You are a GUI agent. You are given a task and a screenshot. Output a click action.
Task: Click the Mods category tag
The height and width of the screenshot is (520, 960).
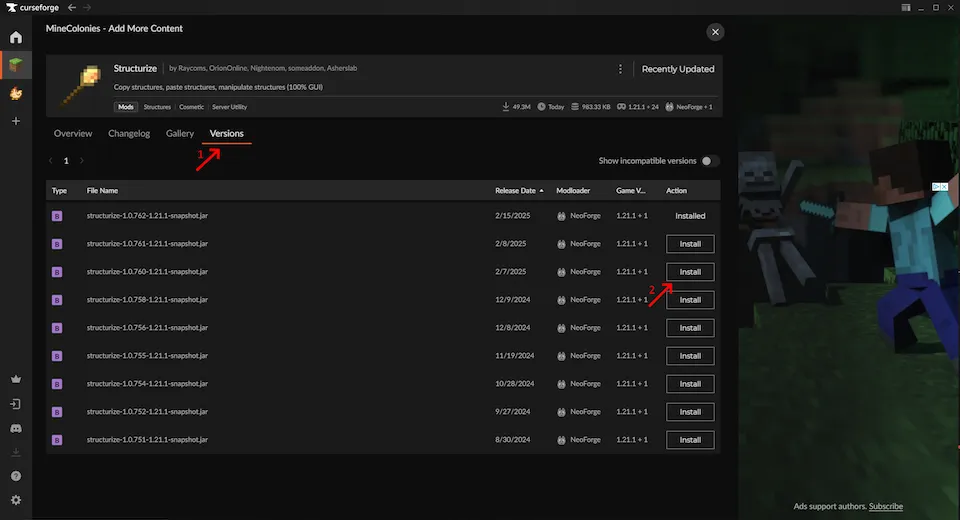click(126, 107)
